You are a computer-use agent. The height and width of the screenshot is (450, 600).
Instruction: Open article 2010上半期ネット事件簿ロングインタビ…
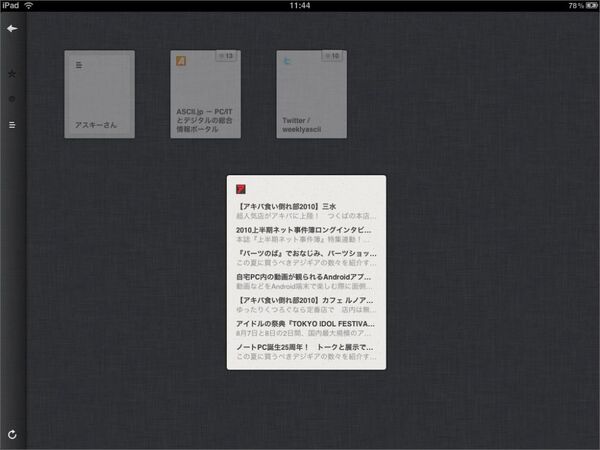click(x=306, y=235)
